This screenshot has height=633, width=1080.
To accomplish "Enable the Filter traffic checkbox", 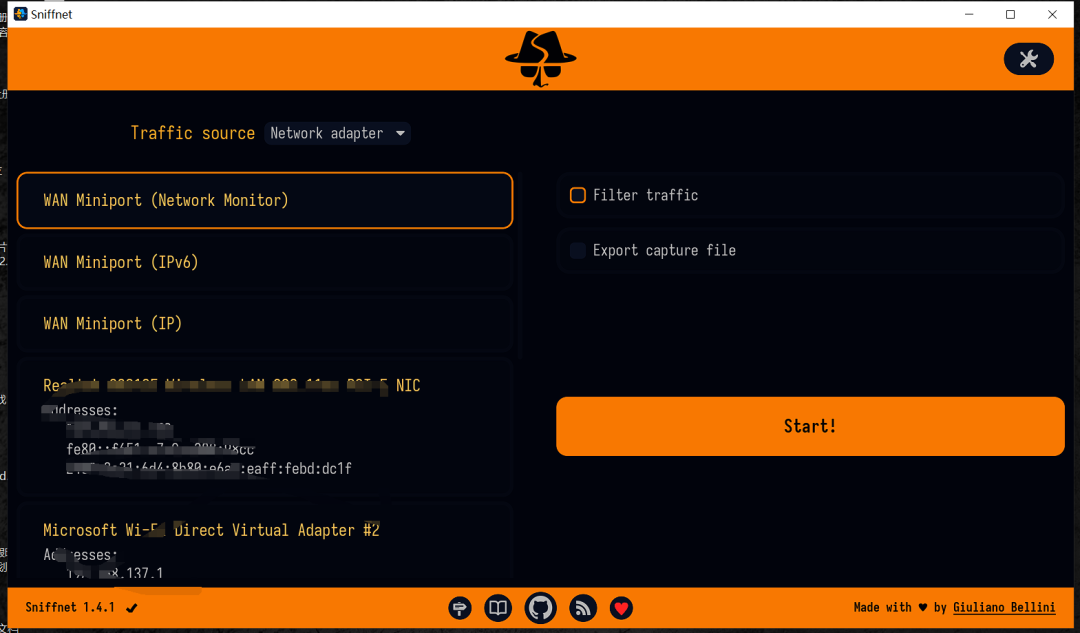I will point(578,195).
